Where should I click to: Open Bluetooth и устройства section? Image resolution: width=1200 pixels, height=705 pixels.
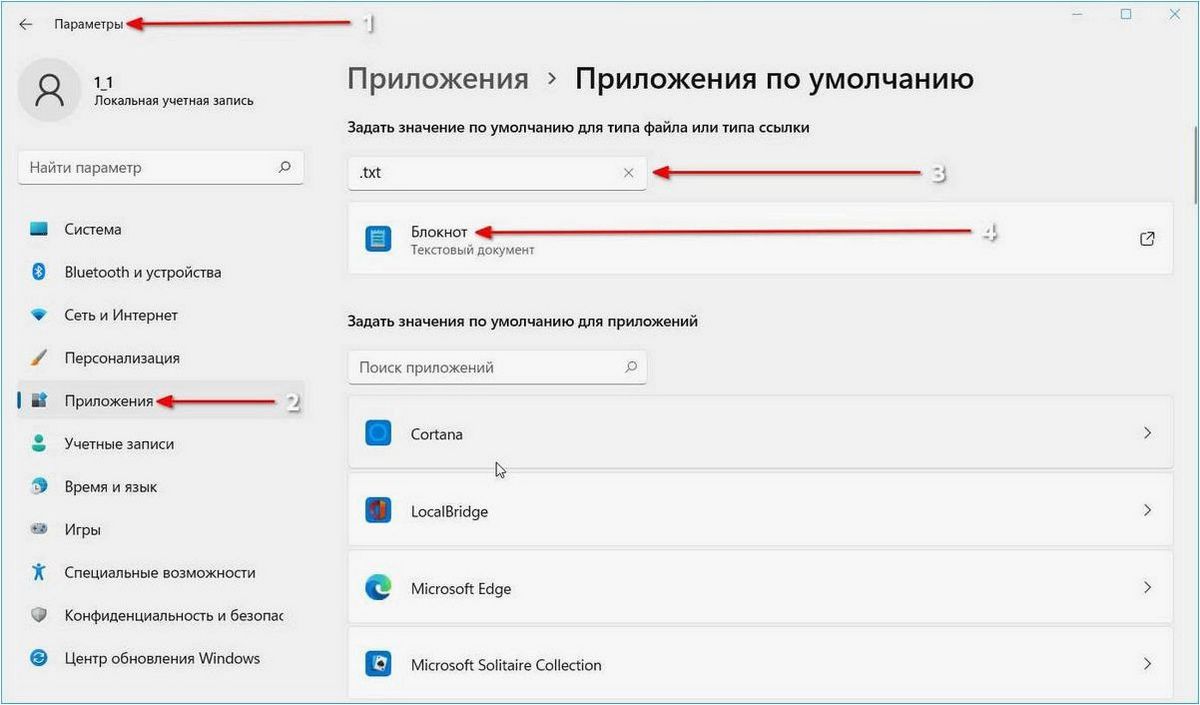tap(161, 272)
